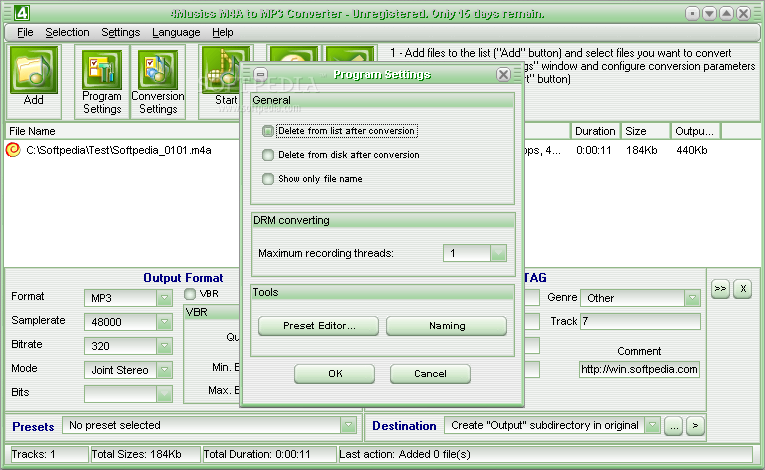The height and width of the screenshot is (470, 765).
Task: Open the Selection menu
Action: [x=67, y=32]
